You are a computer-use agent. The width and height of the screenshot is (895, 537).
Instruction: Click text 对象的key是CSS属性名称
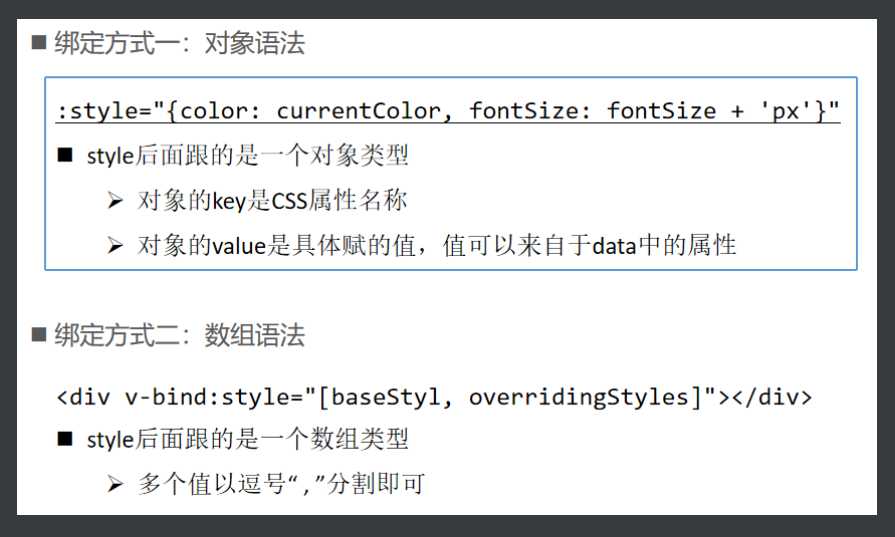click(x=272, y=200)
